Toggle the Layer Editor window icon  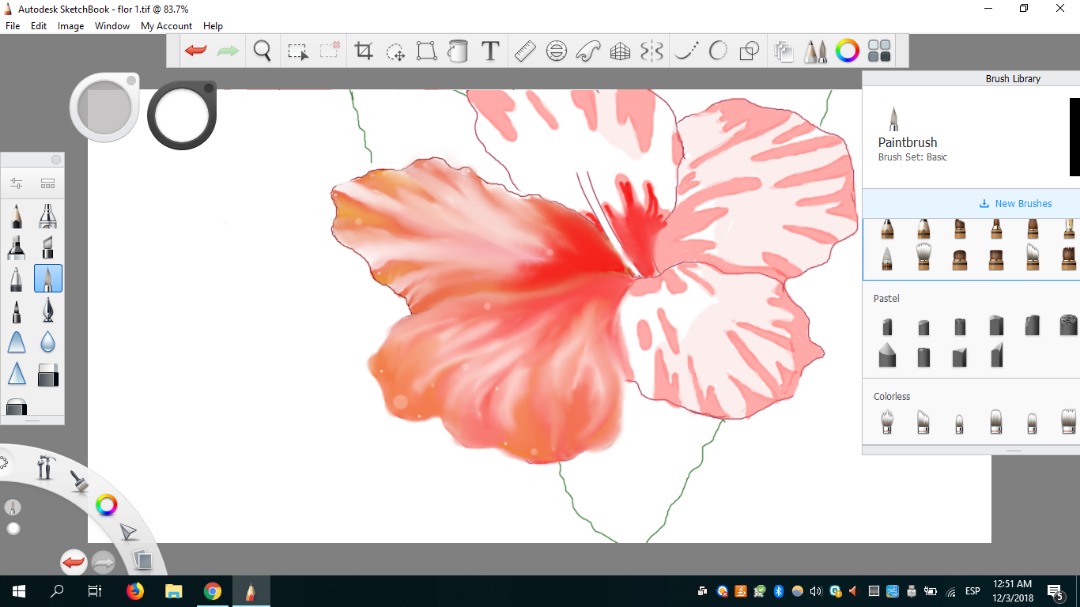pos(783,51)
